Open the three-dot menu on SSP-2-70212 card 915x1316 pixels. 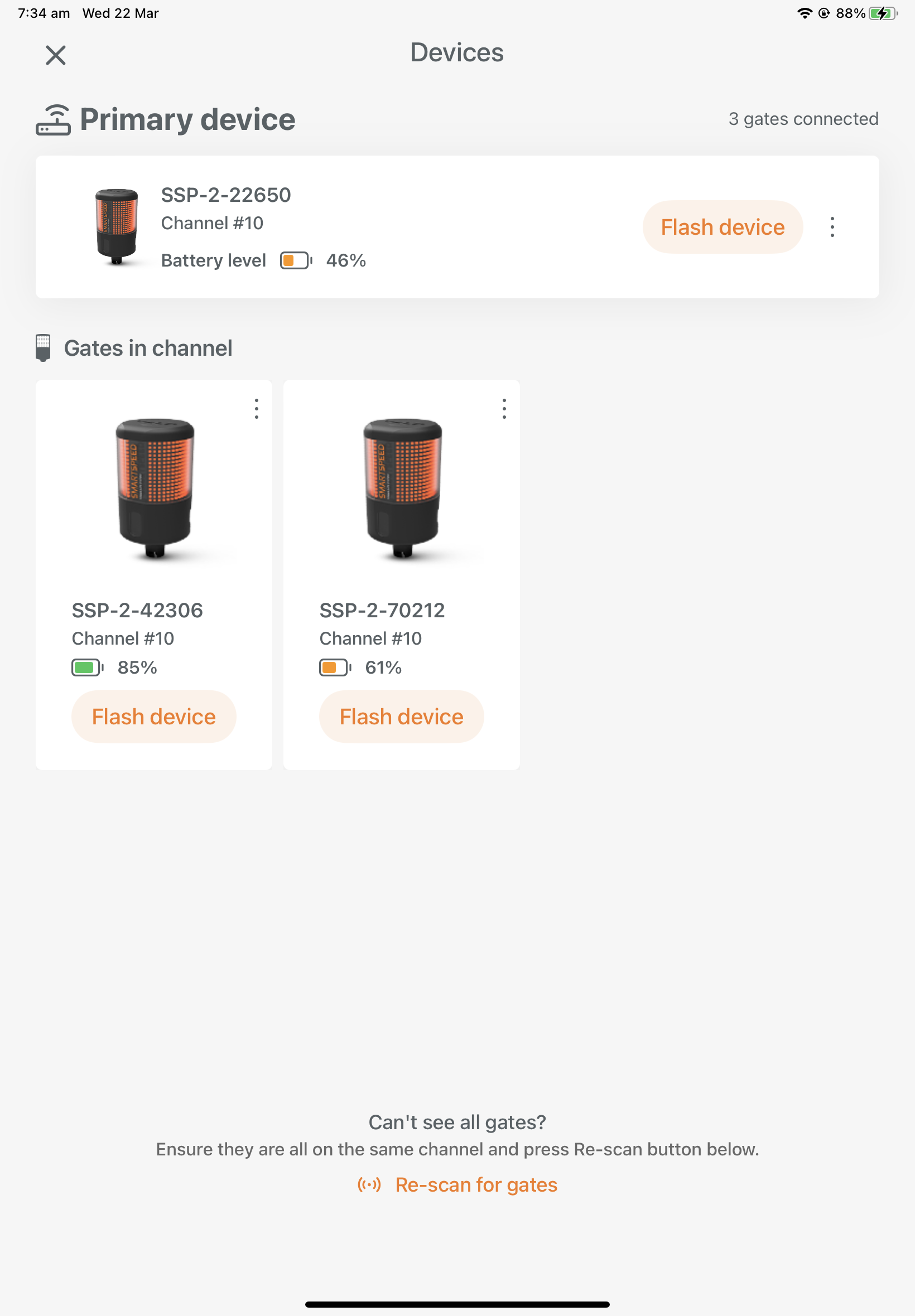pyautogui.click(x=504, y=409)
